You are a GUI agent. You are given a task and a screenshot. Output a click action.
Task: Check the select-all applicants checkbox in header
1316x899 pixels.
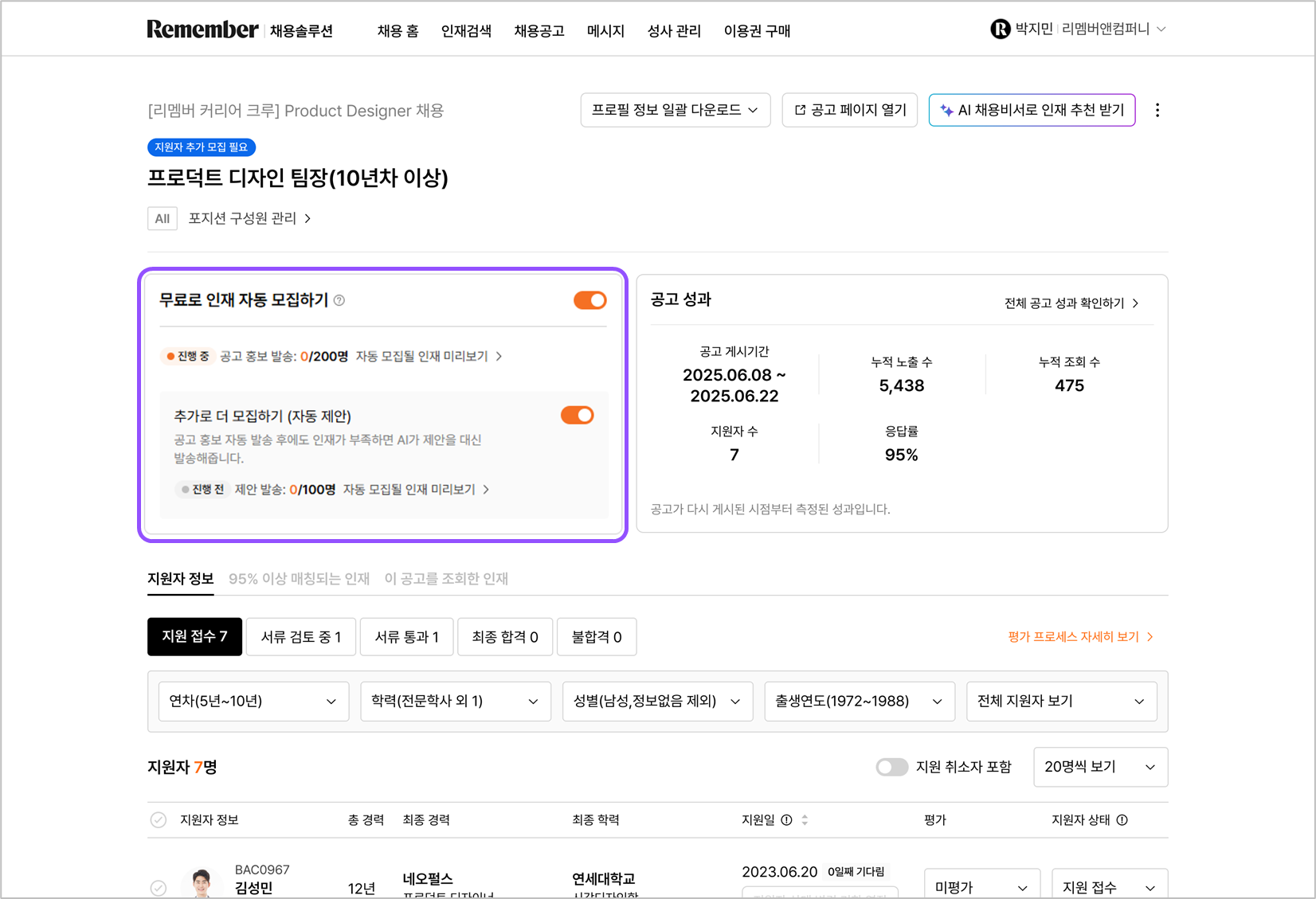coord(159,820)
